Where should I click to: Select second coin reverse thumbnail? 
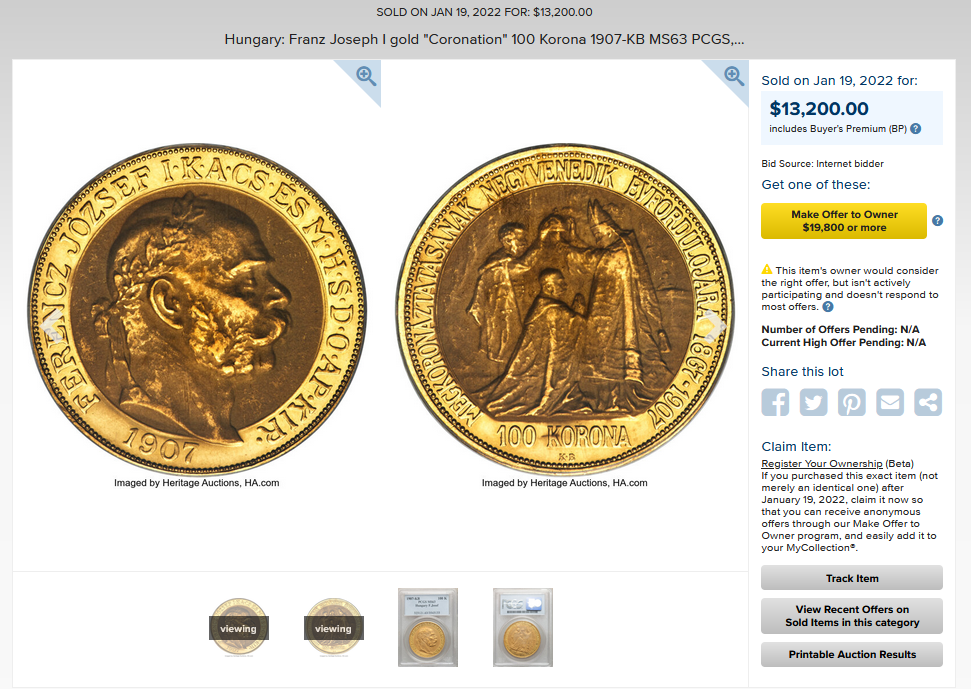point(334,627)
